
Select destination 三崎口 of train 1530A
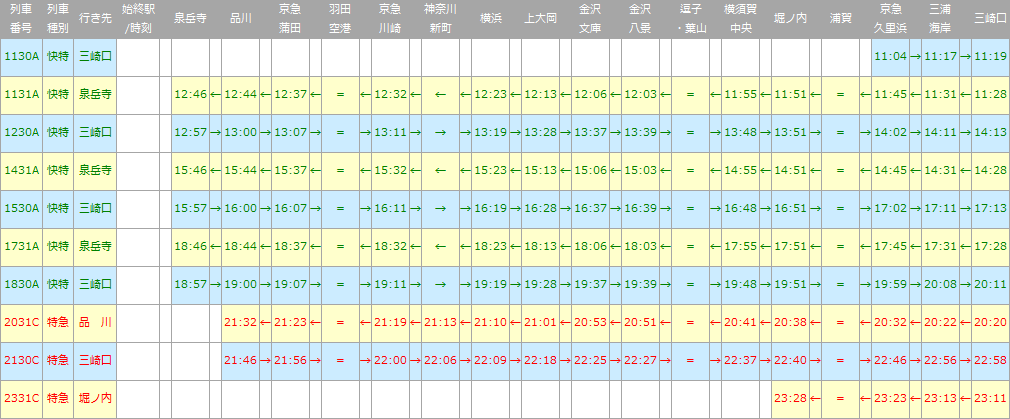tap(95, 208)
